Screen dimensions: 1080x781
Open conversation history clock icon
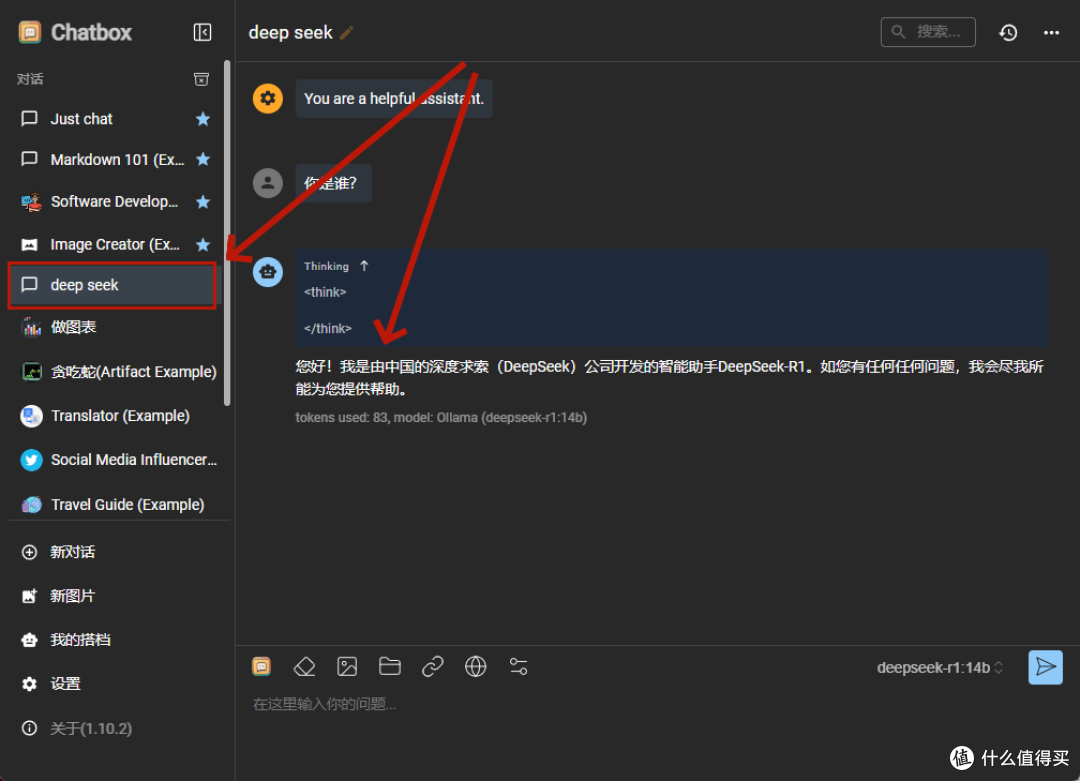point(1008,32)
